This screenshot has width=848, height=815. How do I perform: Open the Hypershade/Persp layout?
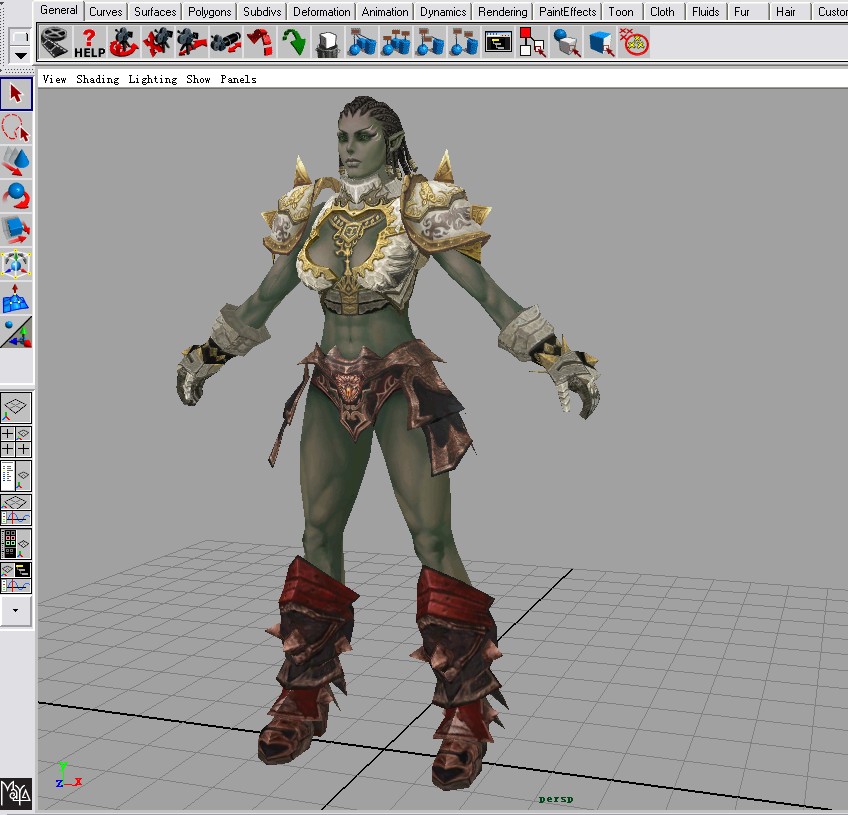(16, 544)
